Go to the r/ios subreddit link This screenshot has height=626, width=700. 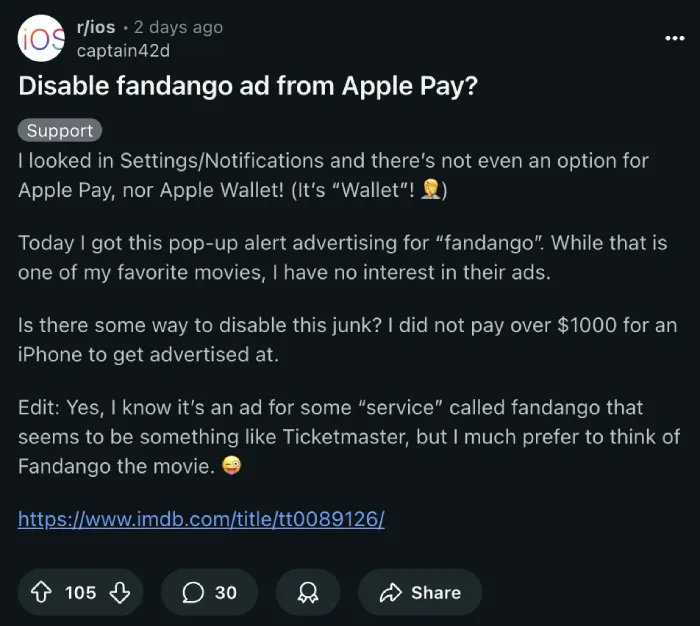click(96, 27)
